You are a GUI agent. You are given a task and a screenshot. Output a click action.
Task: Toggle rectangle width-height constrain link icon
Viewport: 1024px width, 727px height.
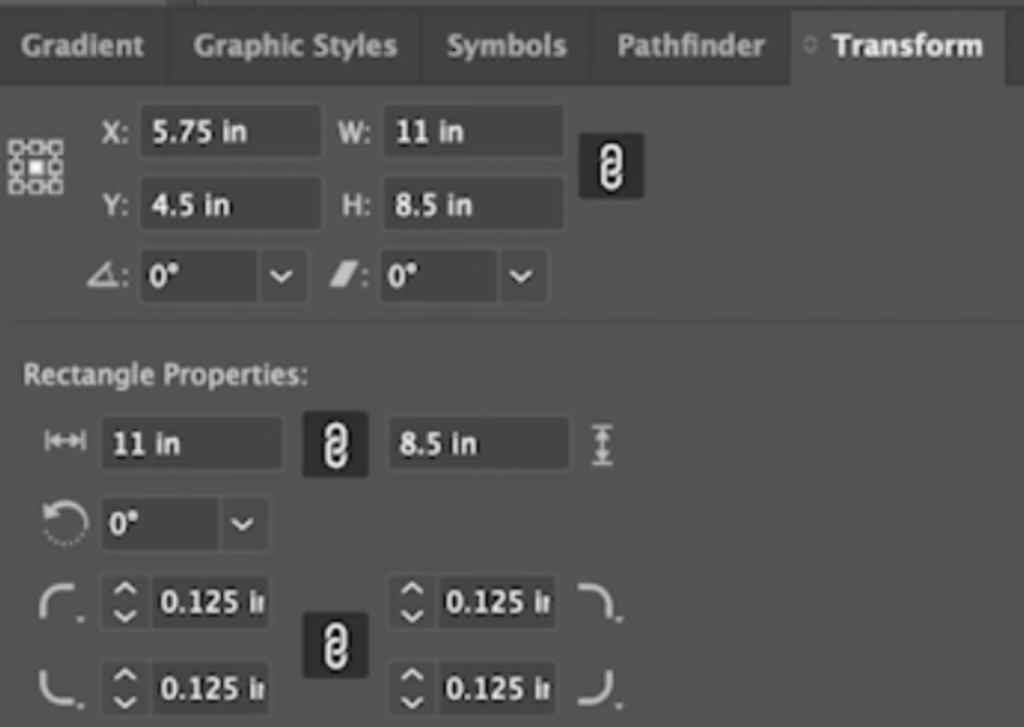pyautogui.click(x=336, y=444)
